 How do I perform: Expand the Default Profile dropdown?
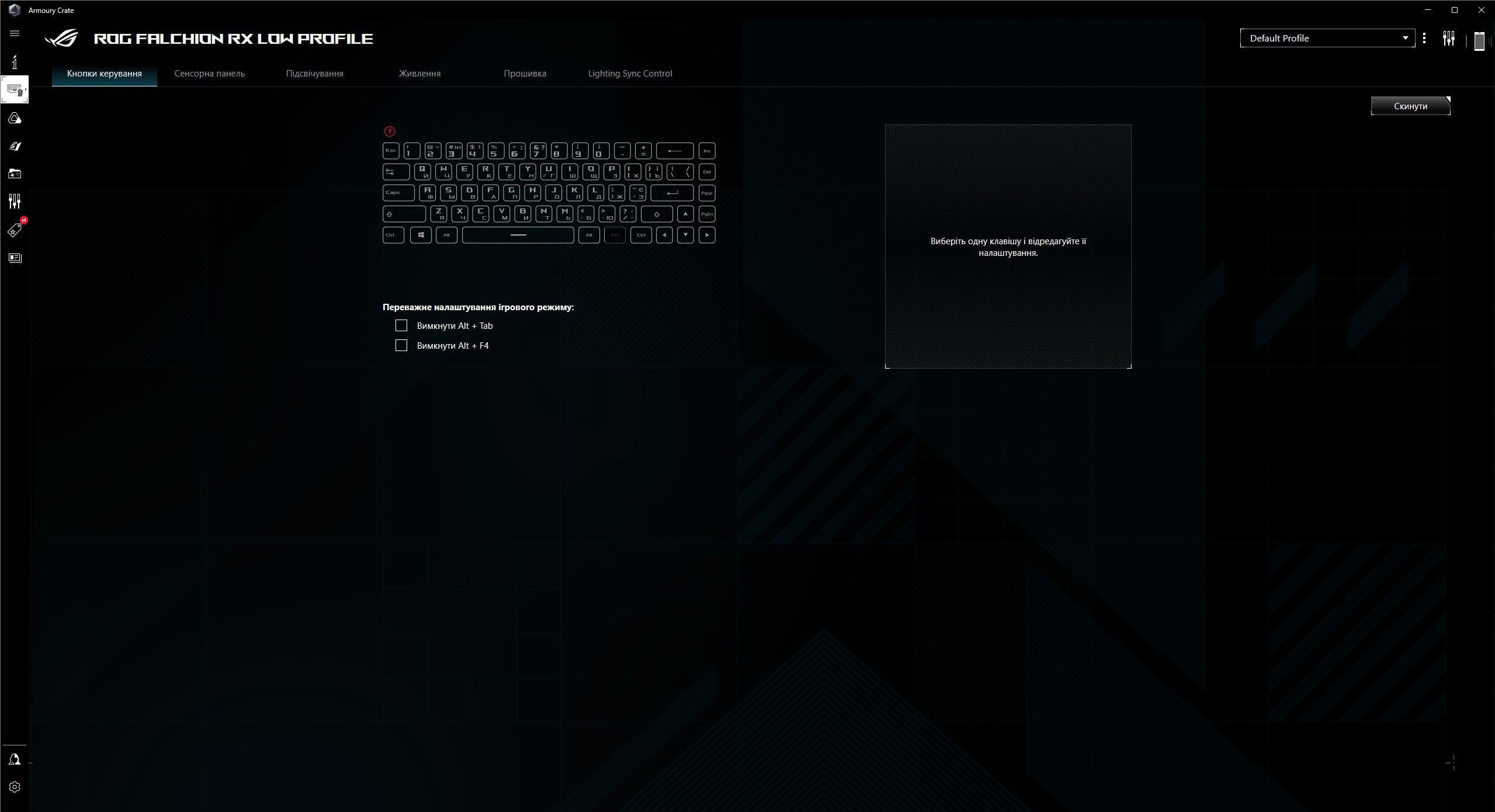[1327, 38]
